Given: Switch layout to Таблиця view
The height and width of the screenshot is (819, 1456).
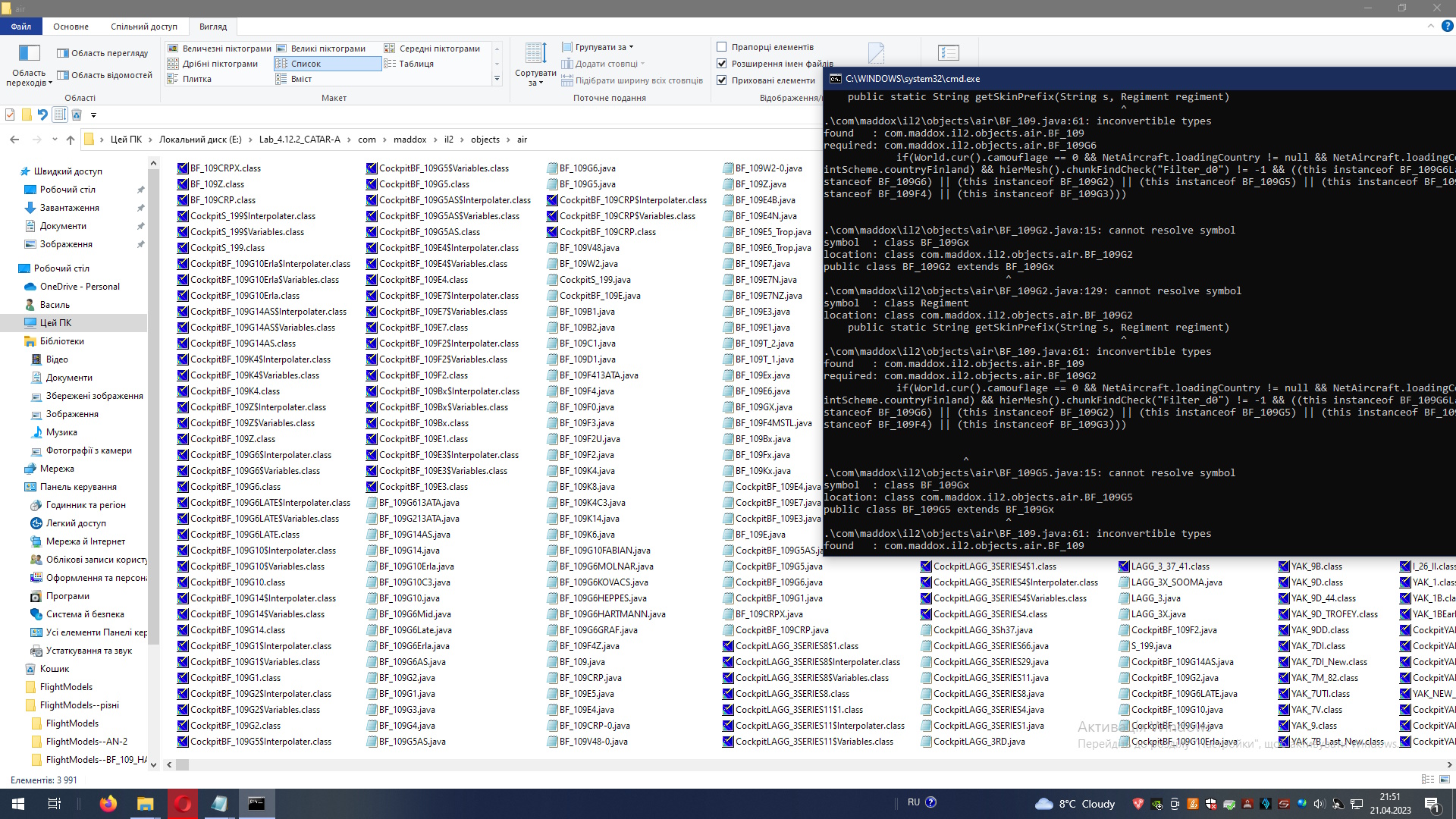Looking at the screenshot, I should click(416, 64).
